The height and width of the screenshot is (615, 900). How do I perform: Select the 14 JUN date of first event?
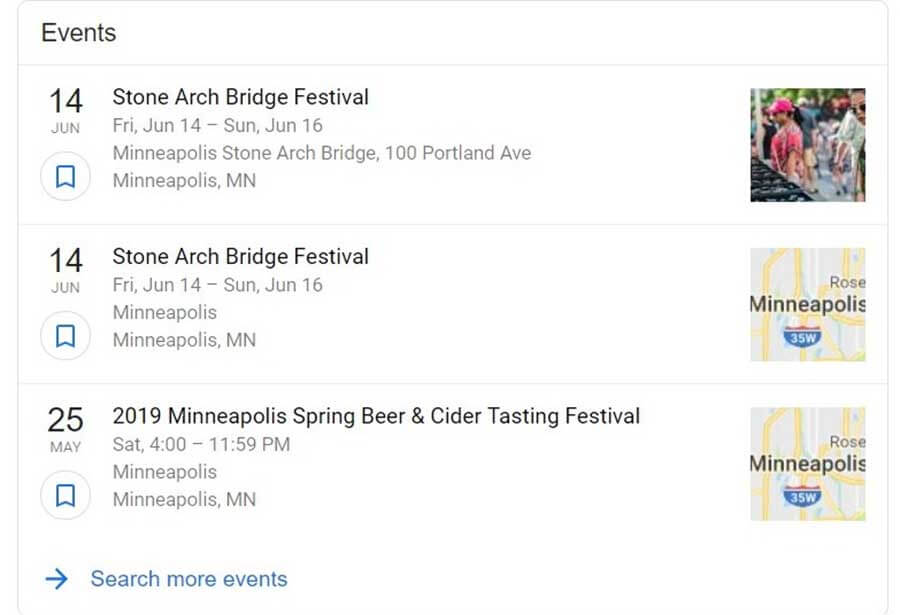[65, 110]
